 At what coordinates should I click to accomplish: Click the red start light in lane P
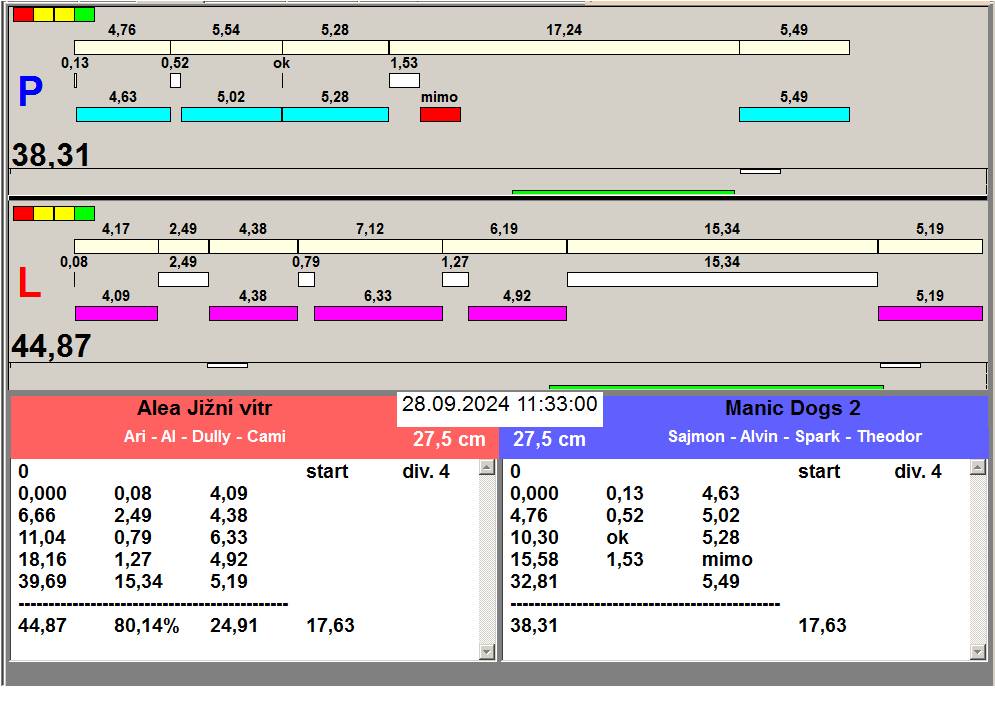click(x=22, y=15)
